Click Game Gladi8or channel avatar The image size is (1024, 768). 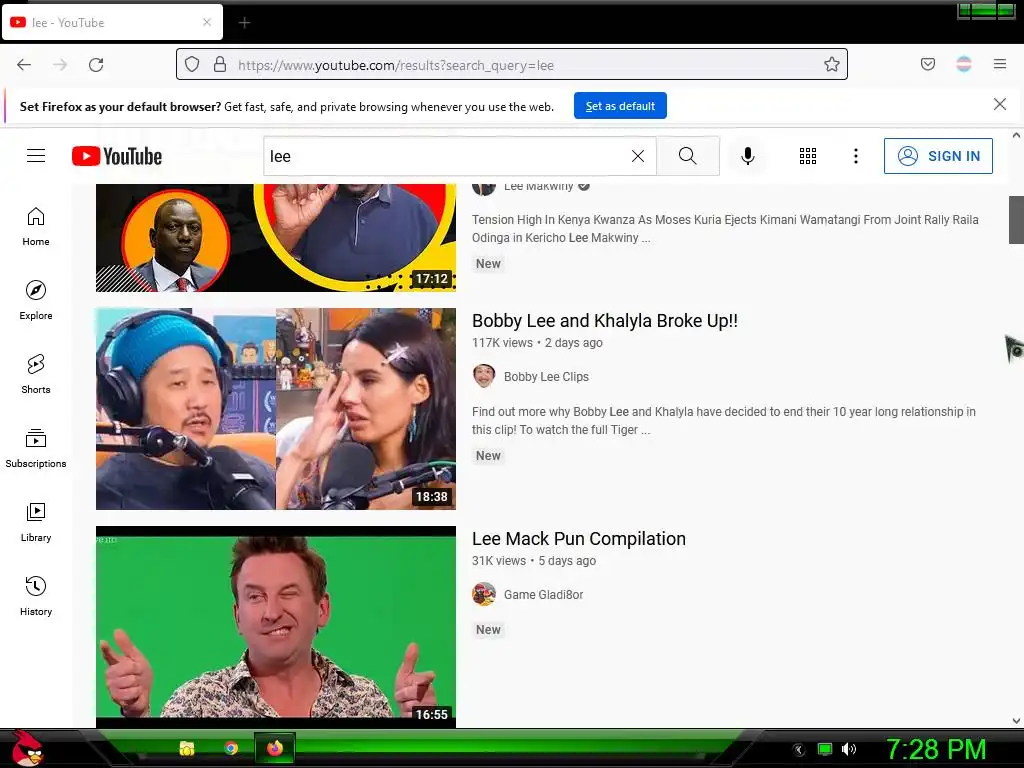click(484, 594)
